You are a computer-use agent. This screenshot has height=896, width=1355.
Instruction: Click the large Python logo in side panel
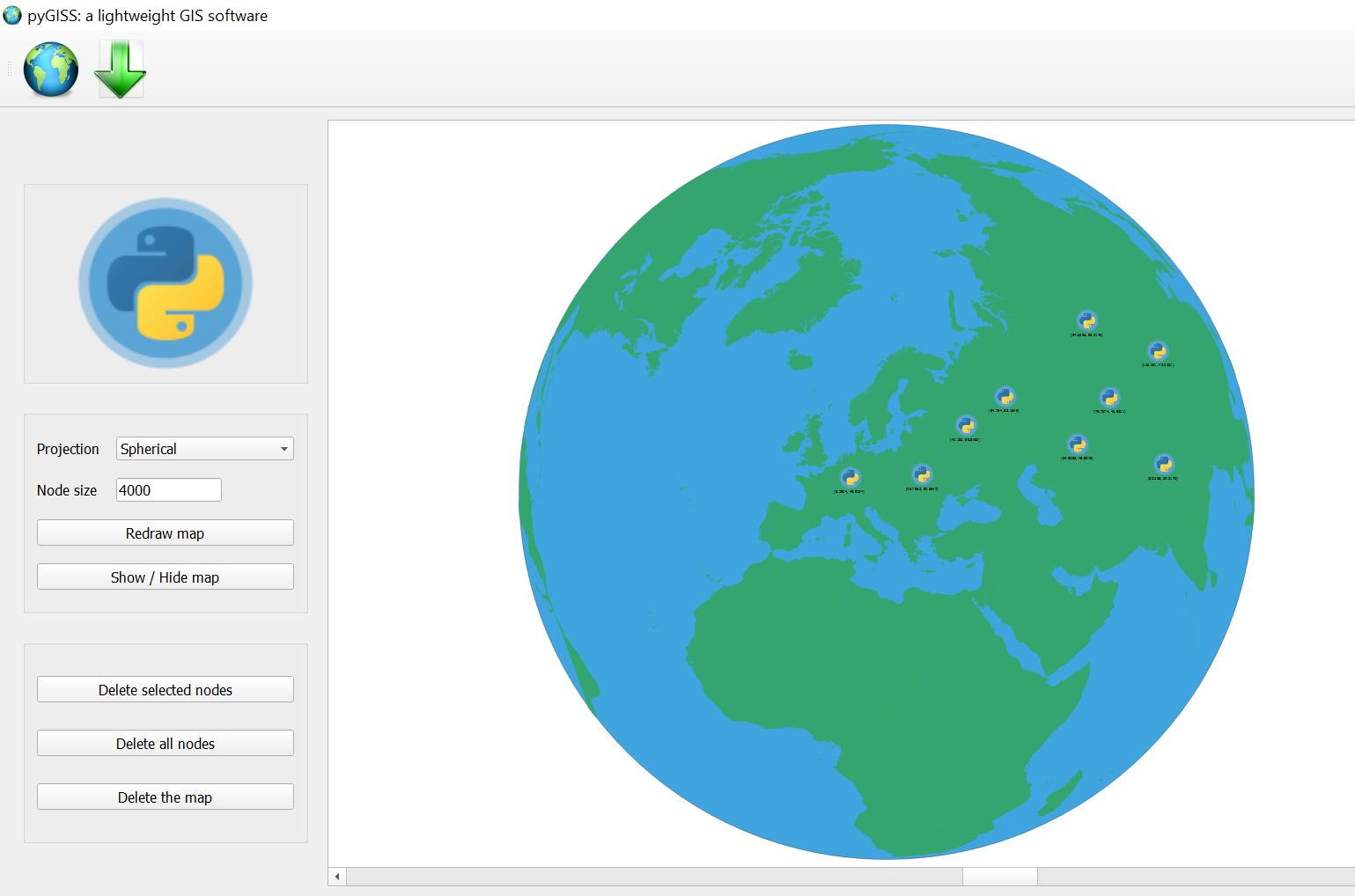pos(166,283)
